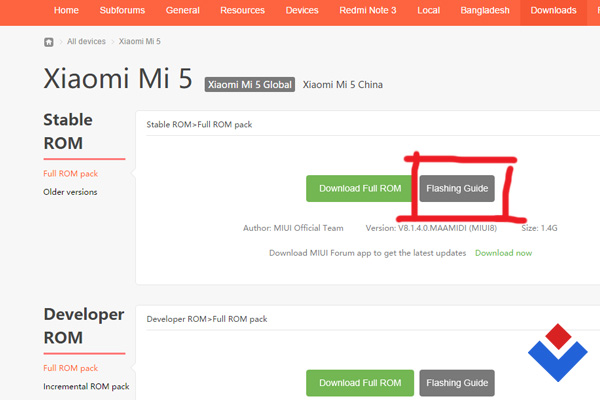Click Download now for MIUI Forum app
600x400 pixels.
tap(503, 253)
